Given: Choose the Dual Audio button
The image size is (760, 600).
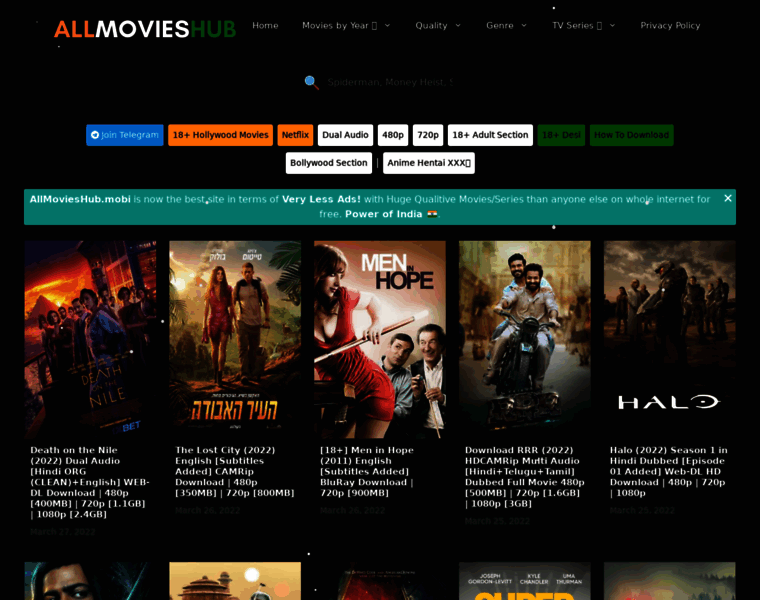Looking at the screenshot, I should tap(345, 135).
